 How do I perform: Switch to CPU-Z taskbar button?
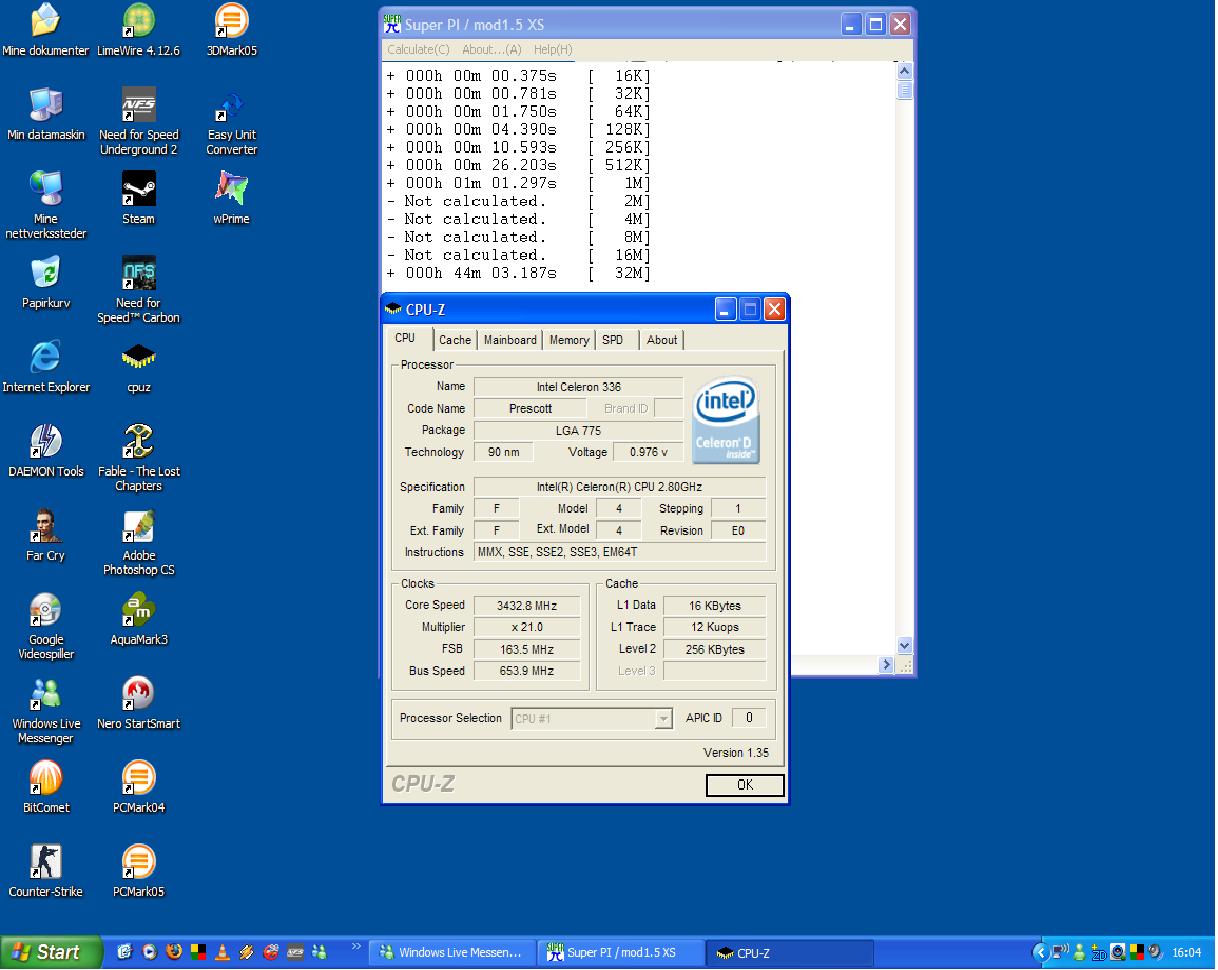[790, 953]
